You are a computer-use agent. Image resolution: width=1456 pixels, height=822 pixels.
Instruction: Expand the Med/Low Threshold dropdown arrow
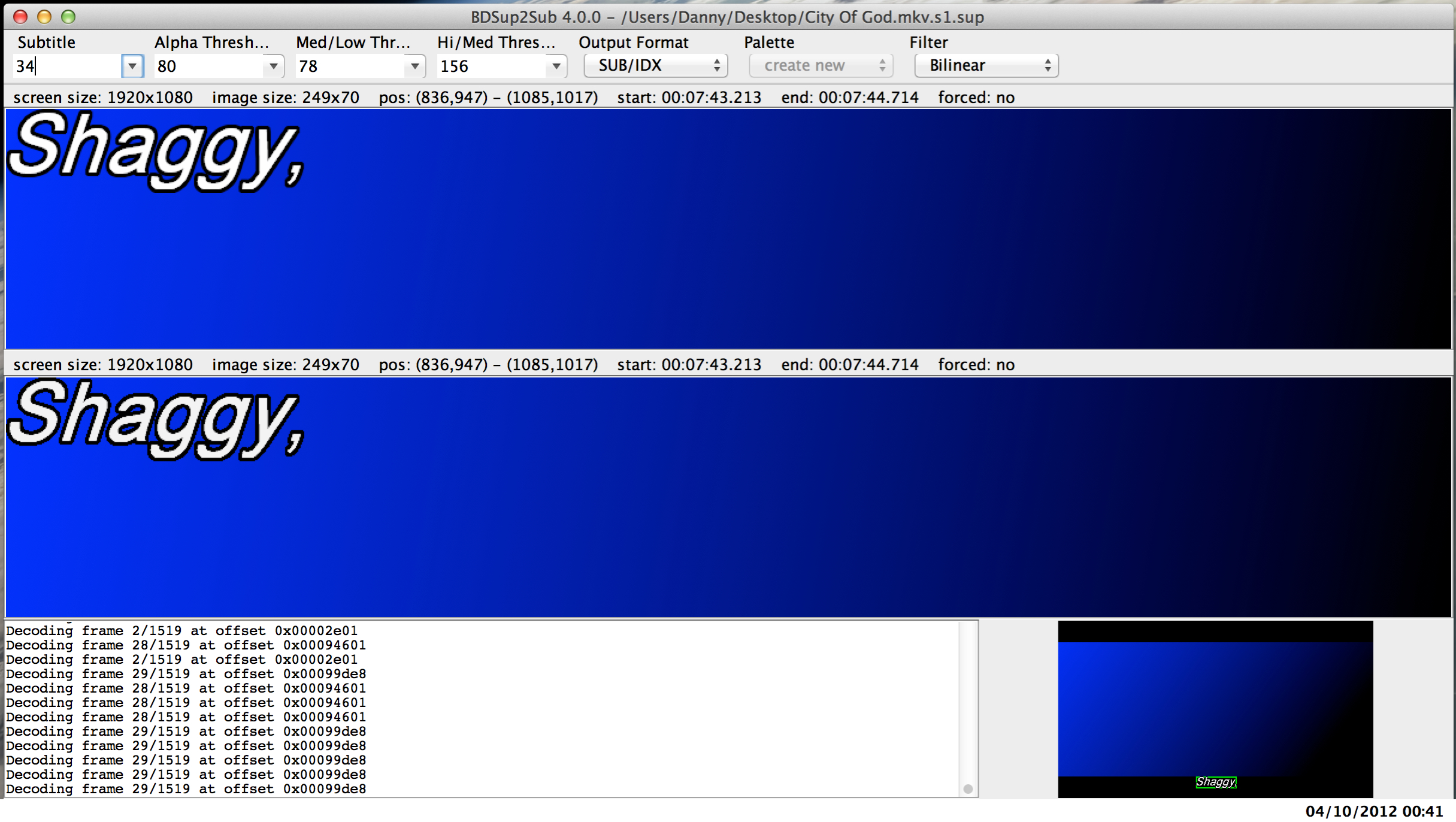[415, 66]
